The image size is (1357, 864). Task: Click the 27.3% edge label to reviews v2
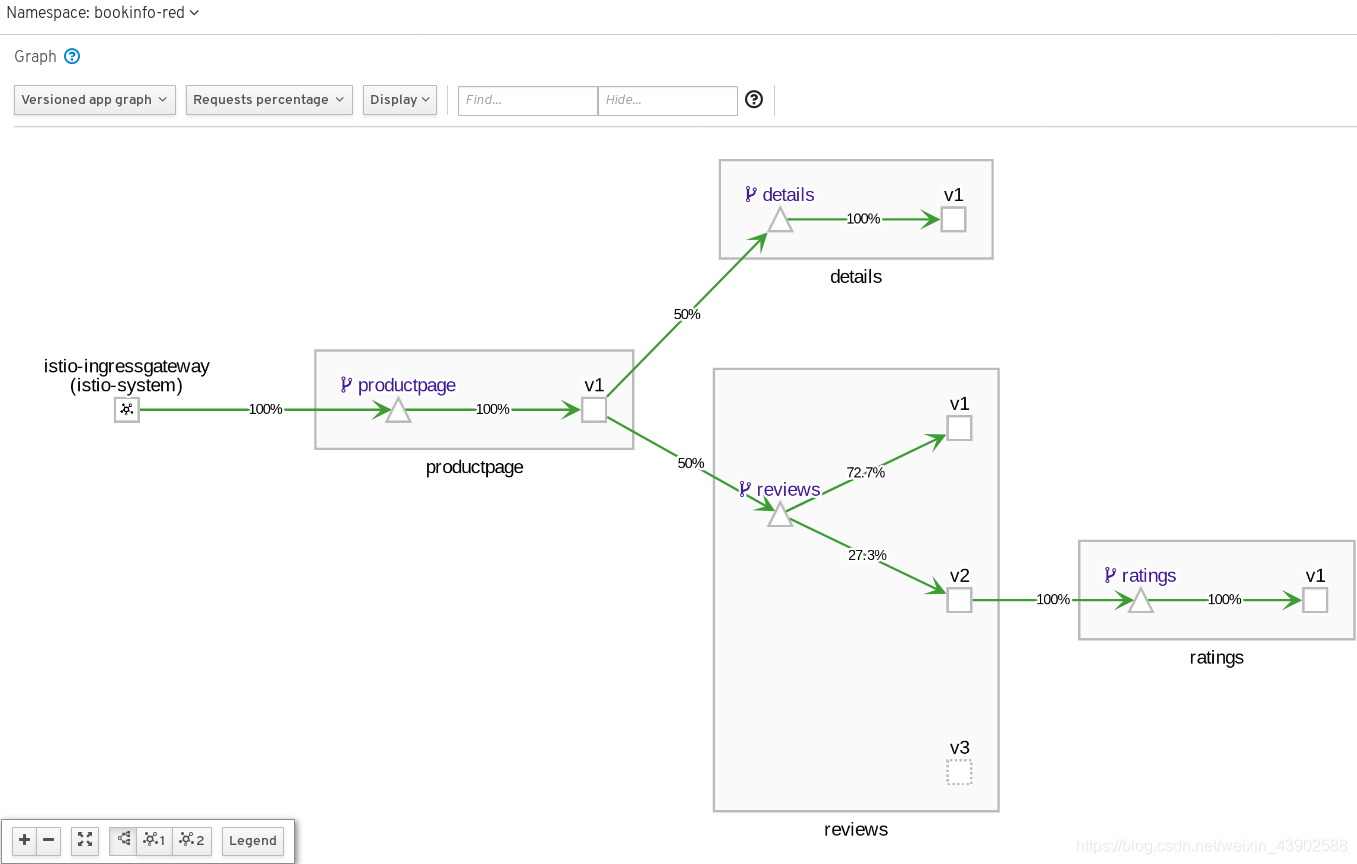coord(867,555)
